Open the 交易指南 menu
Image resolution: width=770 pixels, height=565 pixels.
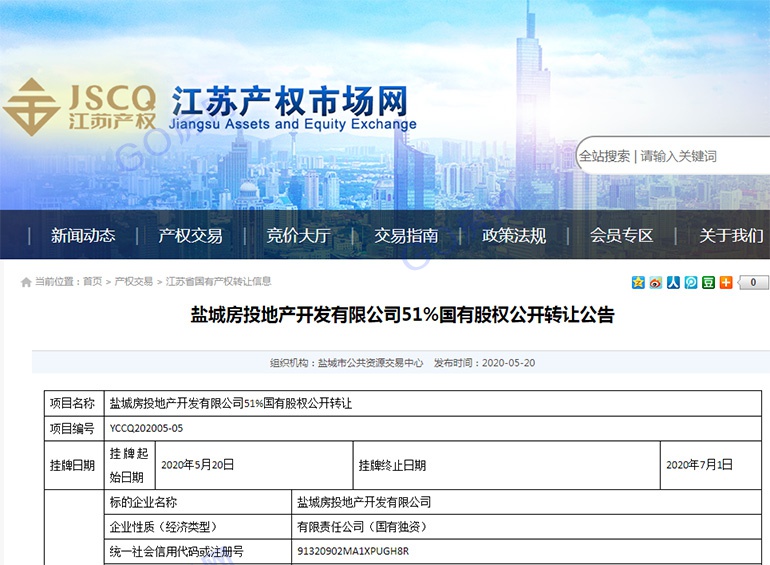pos(406,236)
